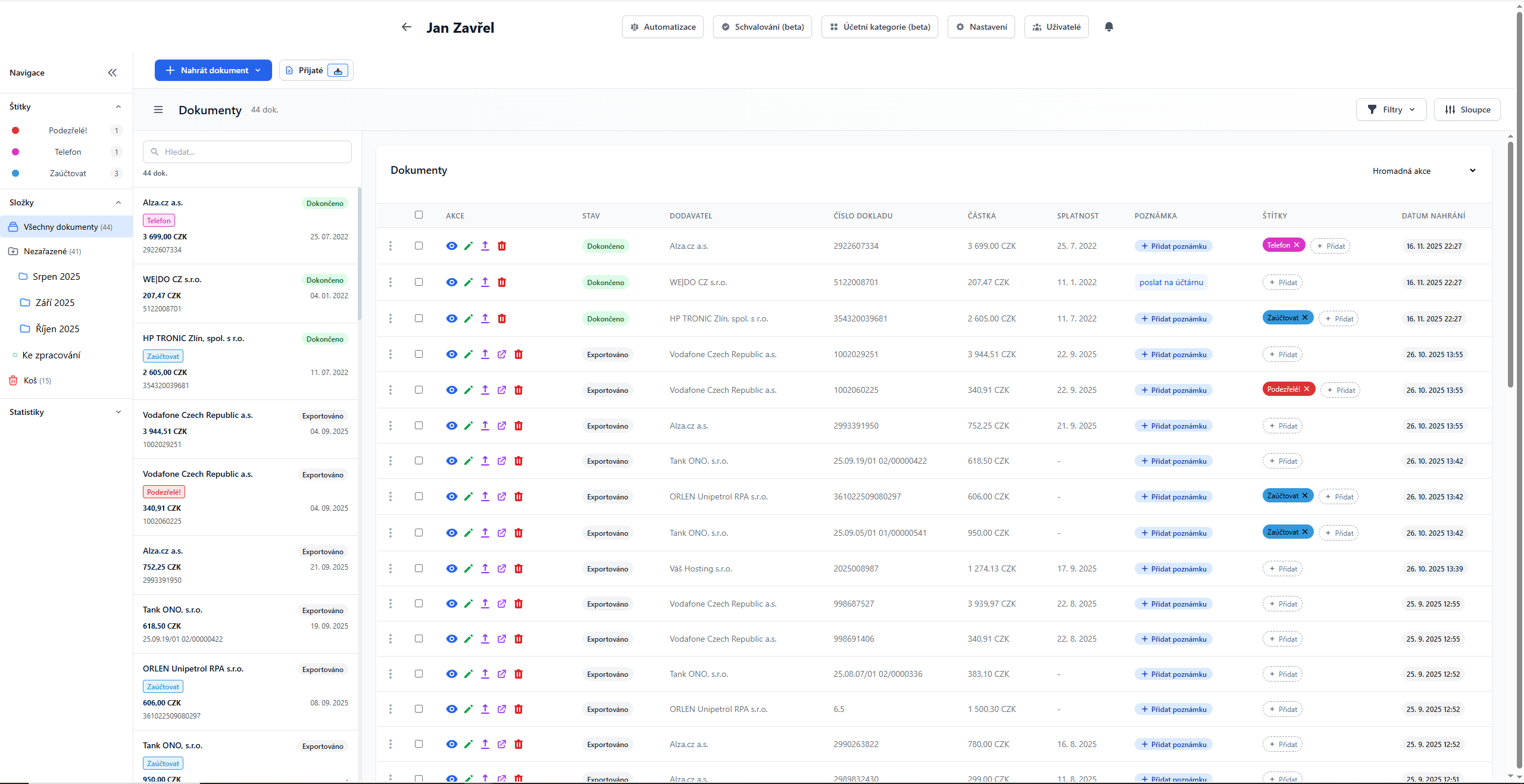Click the Hledat search field
1524x784 pixels.
(x=247, y=152)
